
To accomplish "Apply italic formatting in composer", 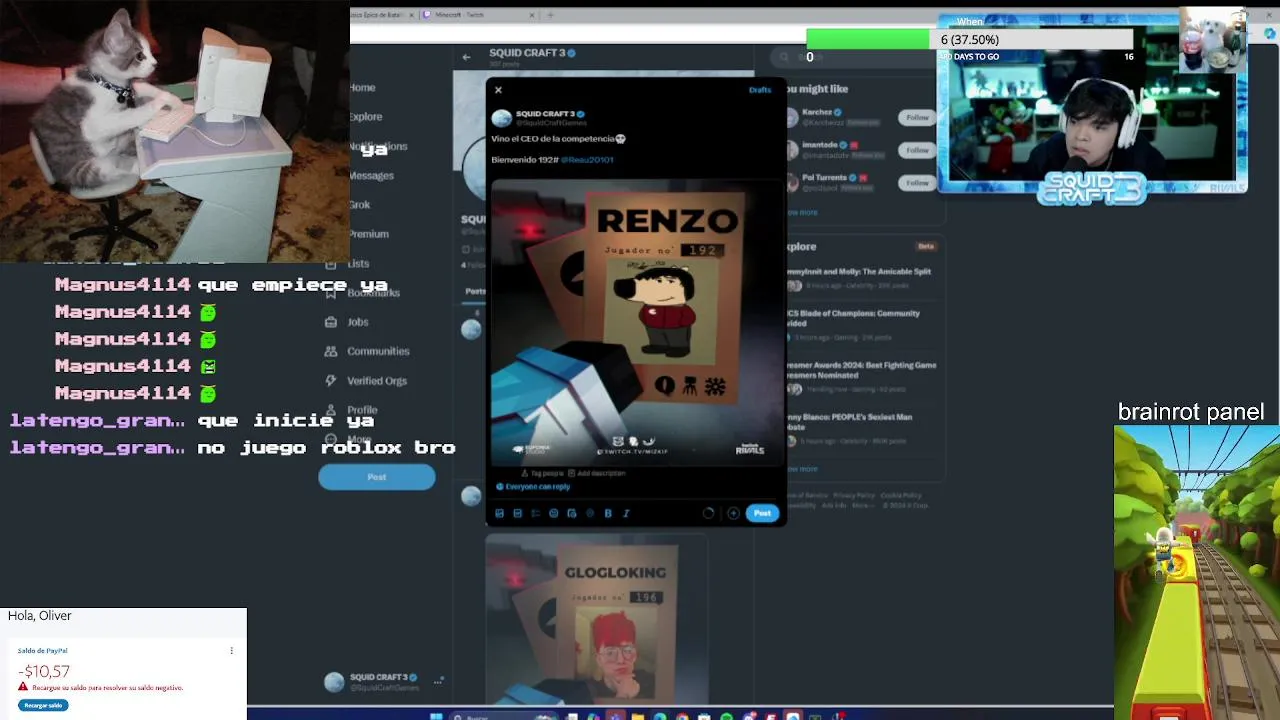I will pyautogui.click(x=626, y=513).
